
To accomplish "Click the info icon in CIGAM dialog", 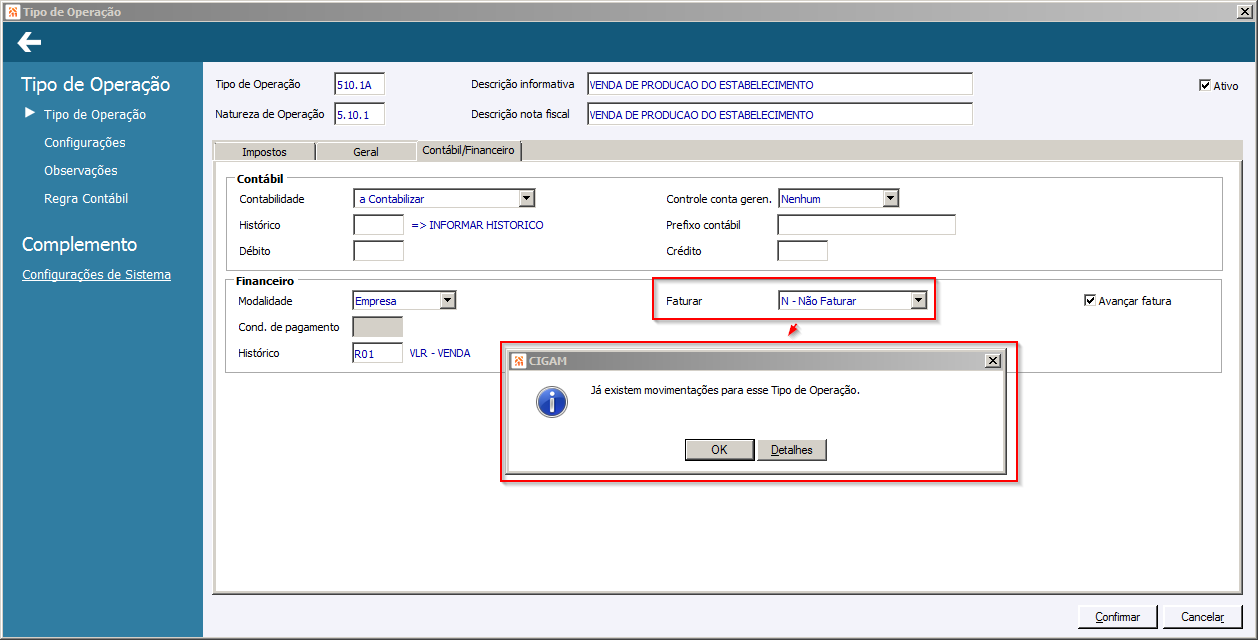I will coord(551,402).
